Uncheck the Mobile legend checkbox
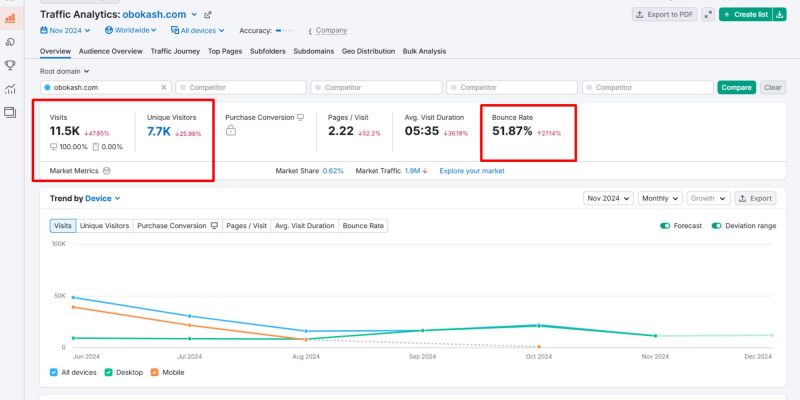The height and width of the screenshot is (400, 800). click(x=155, y=372)
